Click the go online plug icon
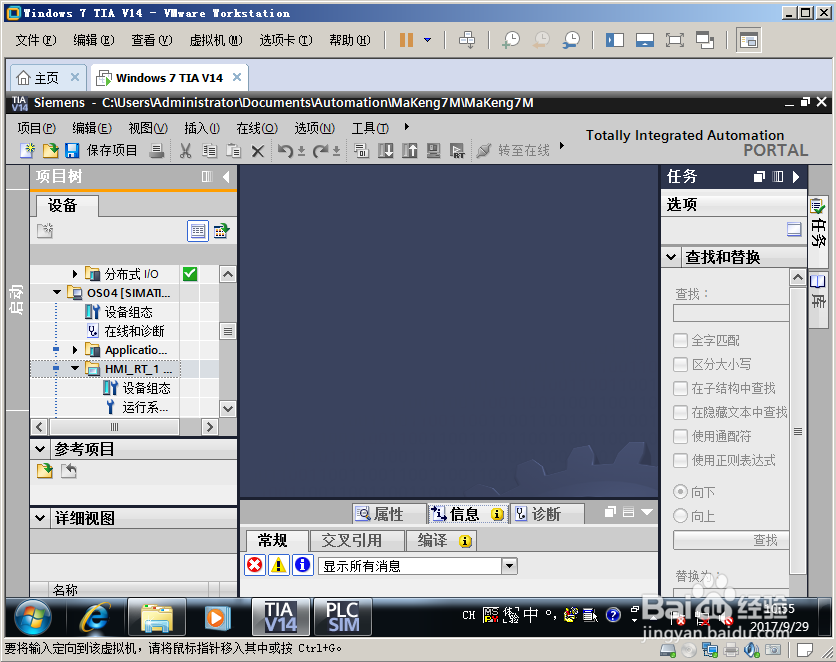 pos(484,151)
